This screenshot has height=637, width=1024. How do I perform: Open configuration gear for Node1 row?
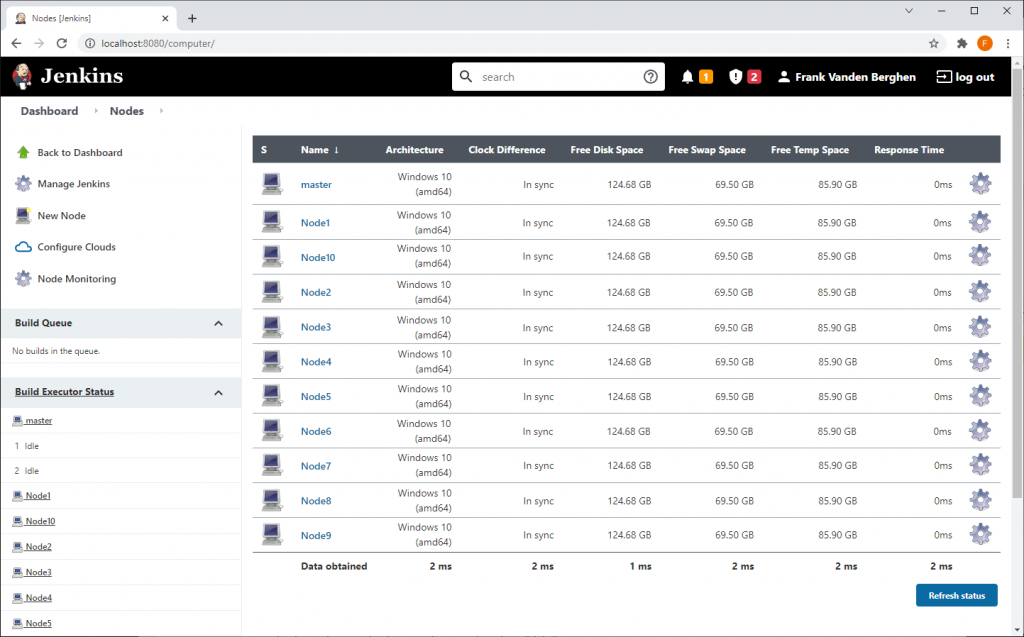click(x=980, y=222)
